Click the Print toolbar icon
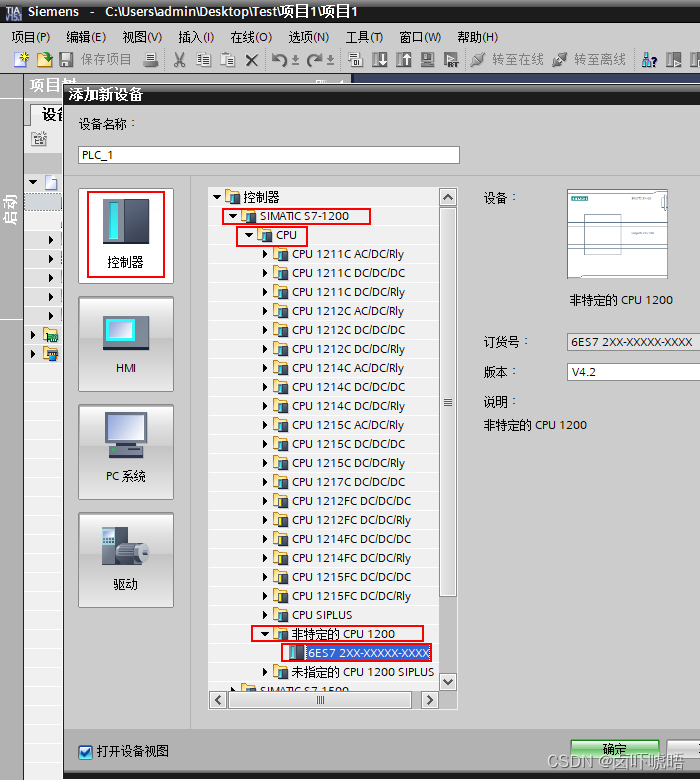Viewport: 700px width, 780px height. tap(150, 60)
